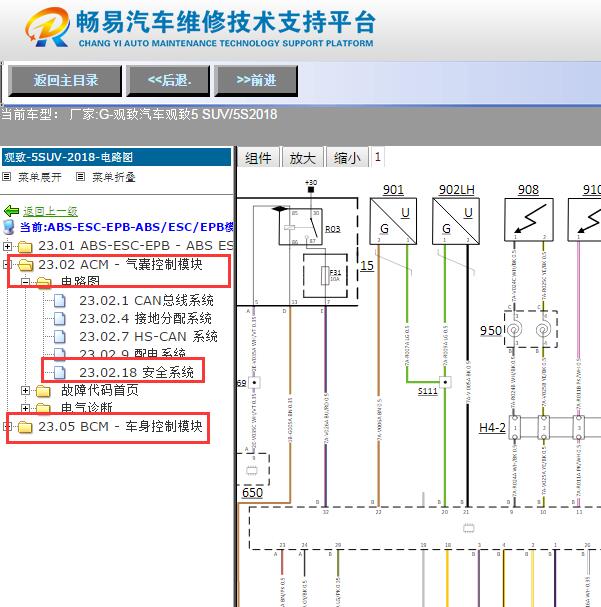Image resolution: width=601 pixels, height=607 pixels.
Task: Click document icon for 23.02.1 CAN总线系统
Action: pyautogui.click(x=60, y=300)
